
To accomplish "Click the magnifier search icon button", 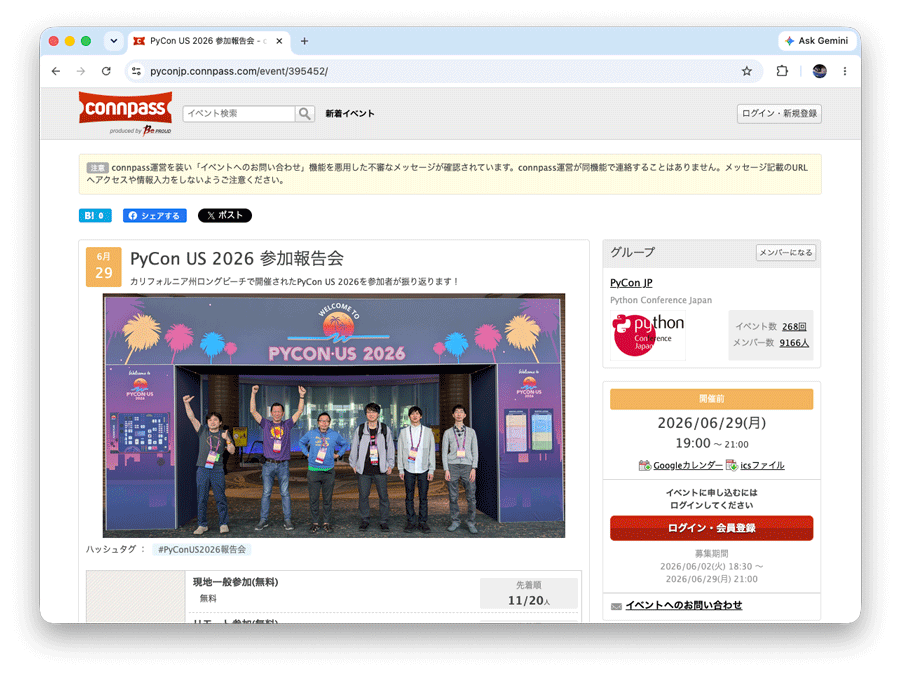I will click(x=305, y=114).
